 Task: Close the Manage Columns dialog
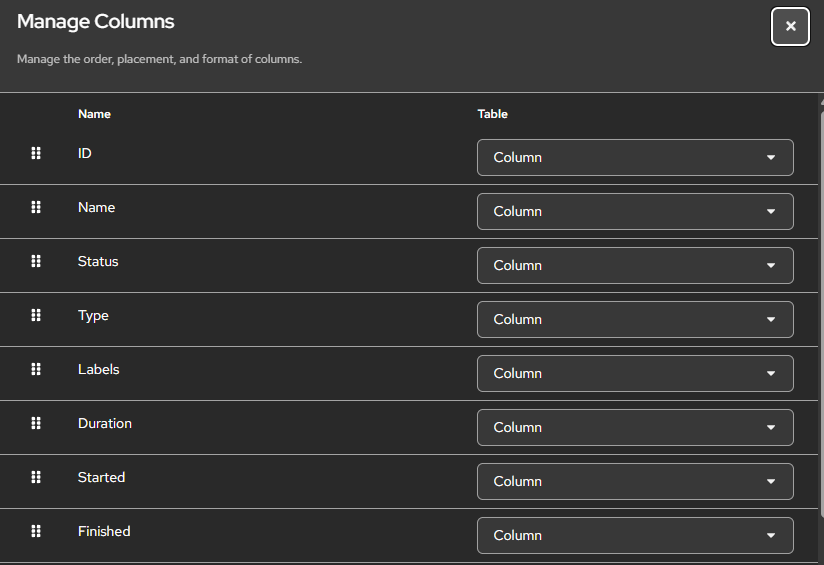[790, 26]
